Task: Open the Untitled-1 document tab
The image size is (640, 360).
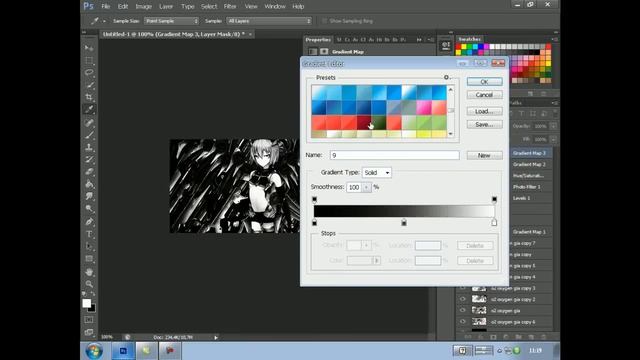Action: (173, 34)
